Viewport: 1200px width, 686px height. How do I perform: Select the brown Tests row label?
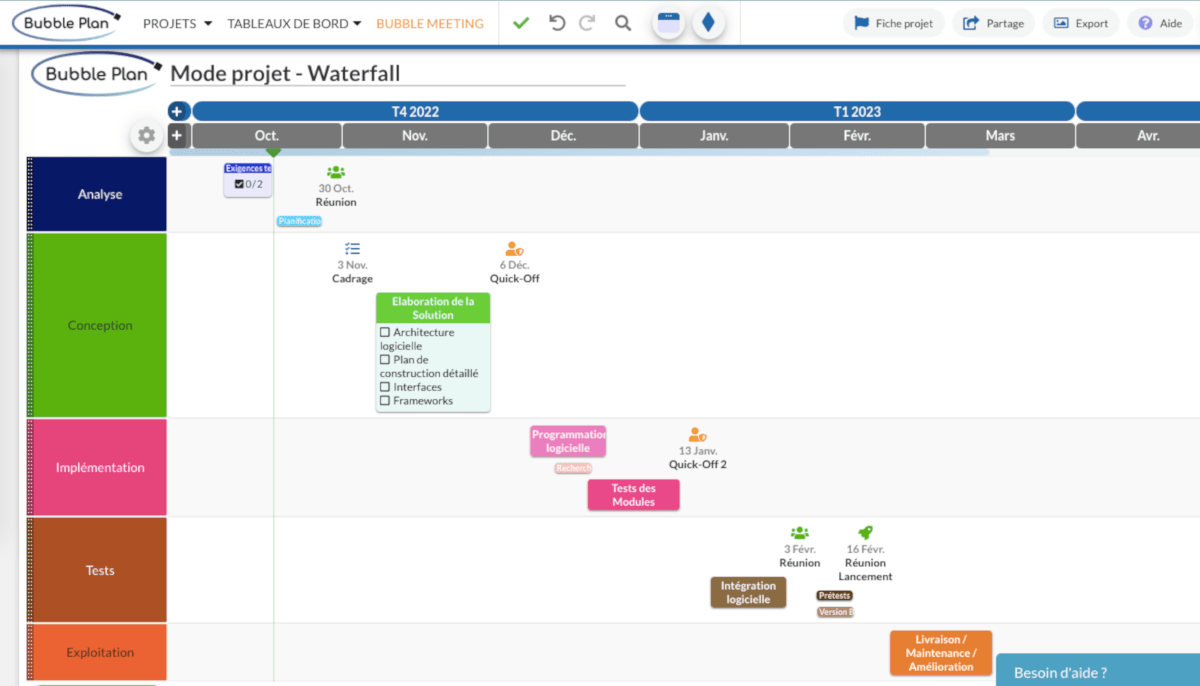[100, 570]
